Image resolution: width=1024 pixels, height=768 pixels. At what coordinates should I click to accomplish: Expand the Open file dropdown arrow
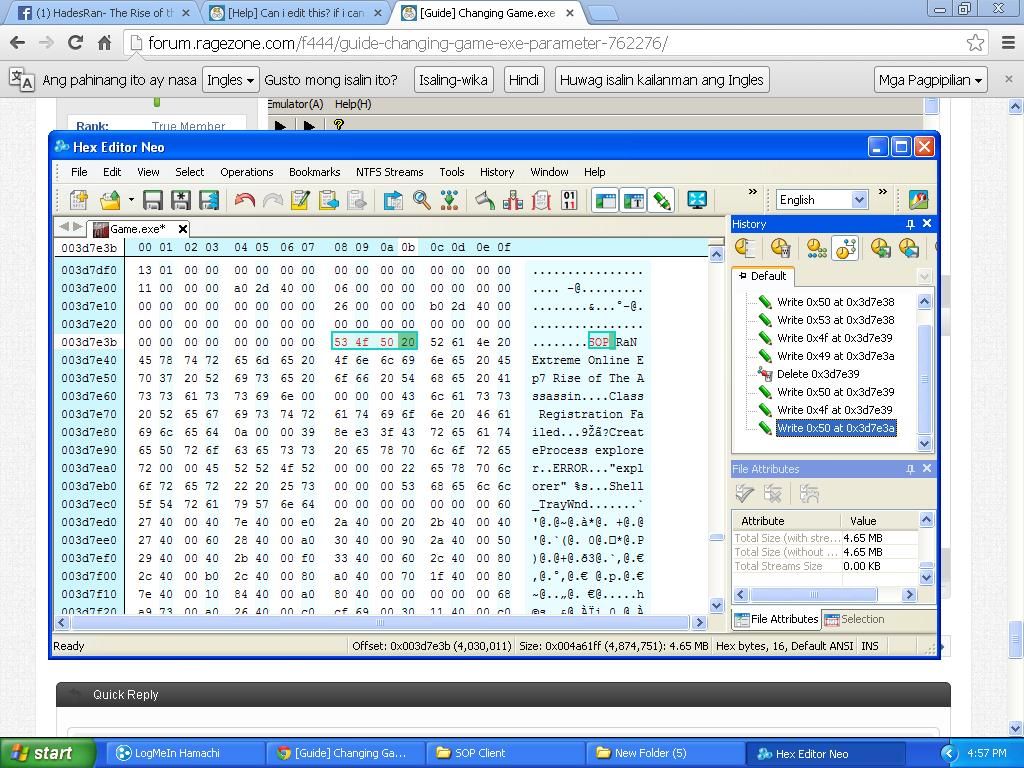pyautogui.click(x=130, y=200)
